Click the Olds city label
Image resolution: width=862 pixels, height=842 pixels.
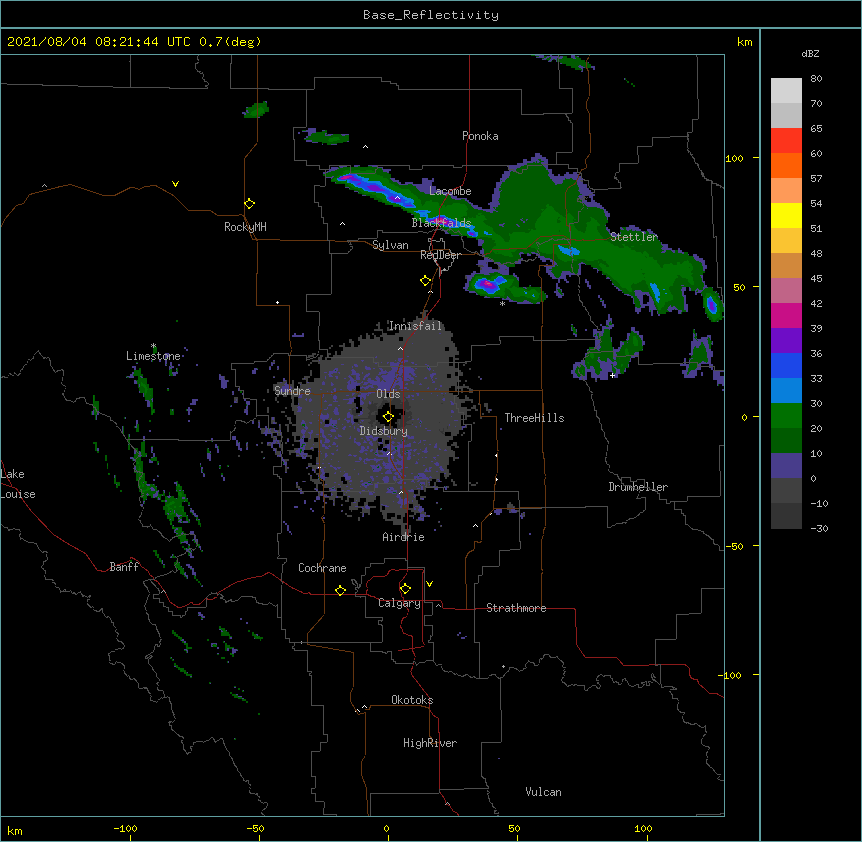(x=388, y=394)
